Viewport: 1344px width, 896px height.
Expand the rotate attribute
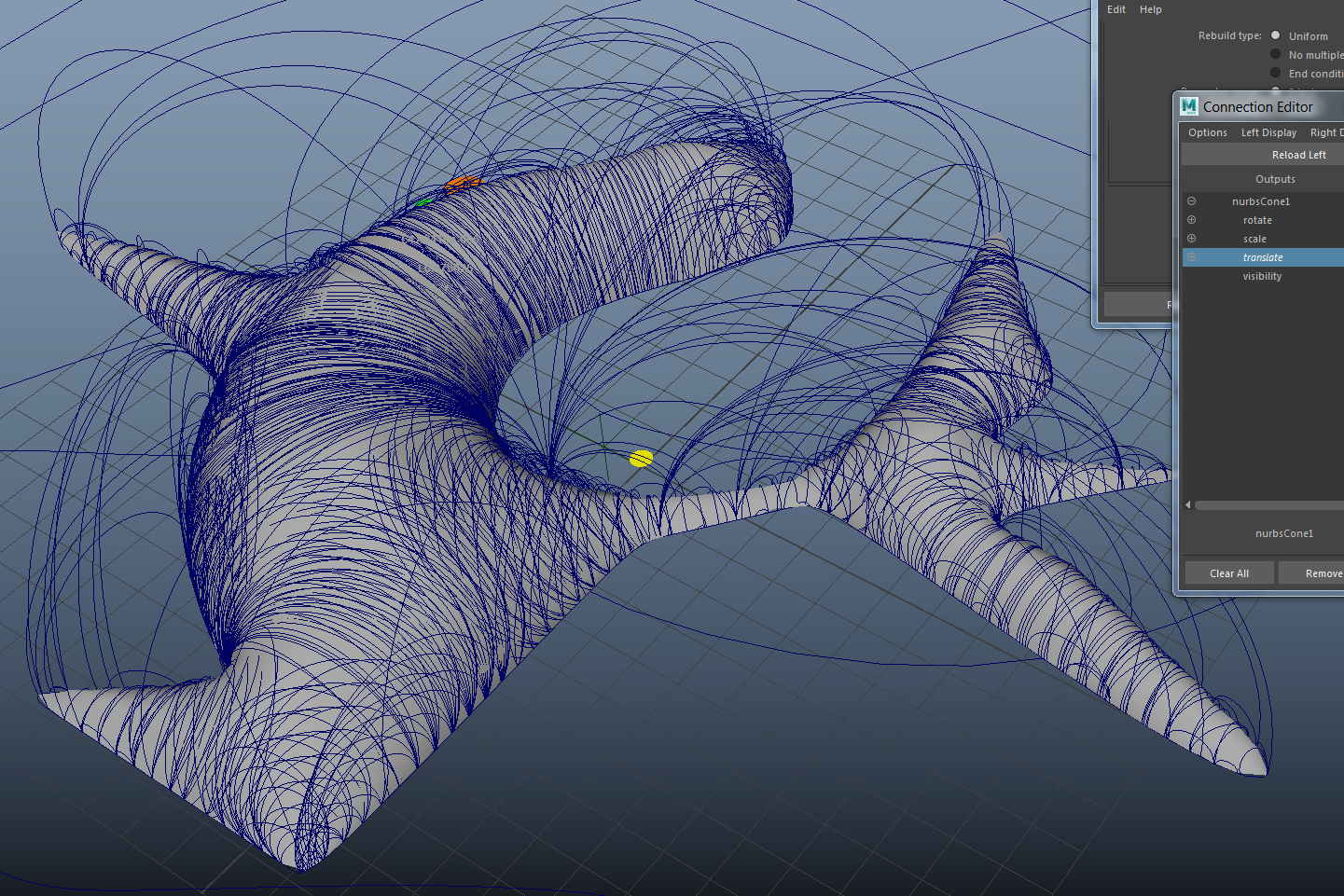1191,220
